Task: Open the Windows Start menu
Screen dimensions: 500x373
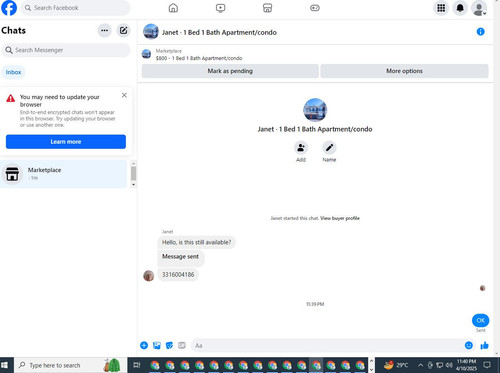Action: tap(4, 365)
